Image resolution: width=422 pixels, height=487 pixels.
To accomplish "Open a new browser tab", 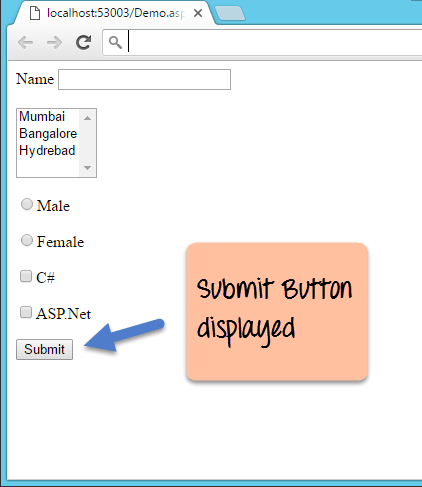I will coord(230,14).
